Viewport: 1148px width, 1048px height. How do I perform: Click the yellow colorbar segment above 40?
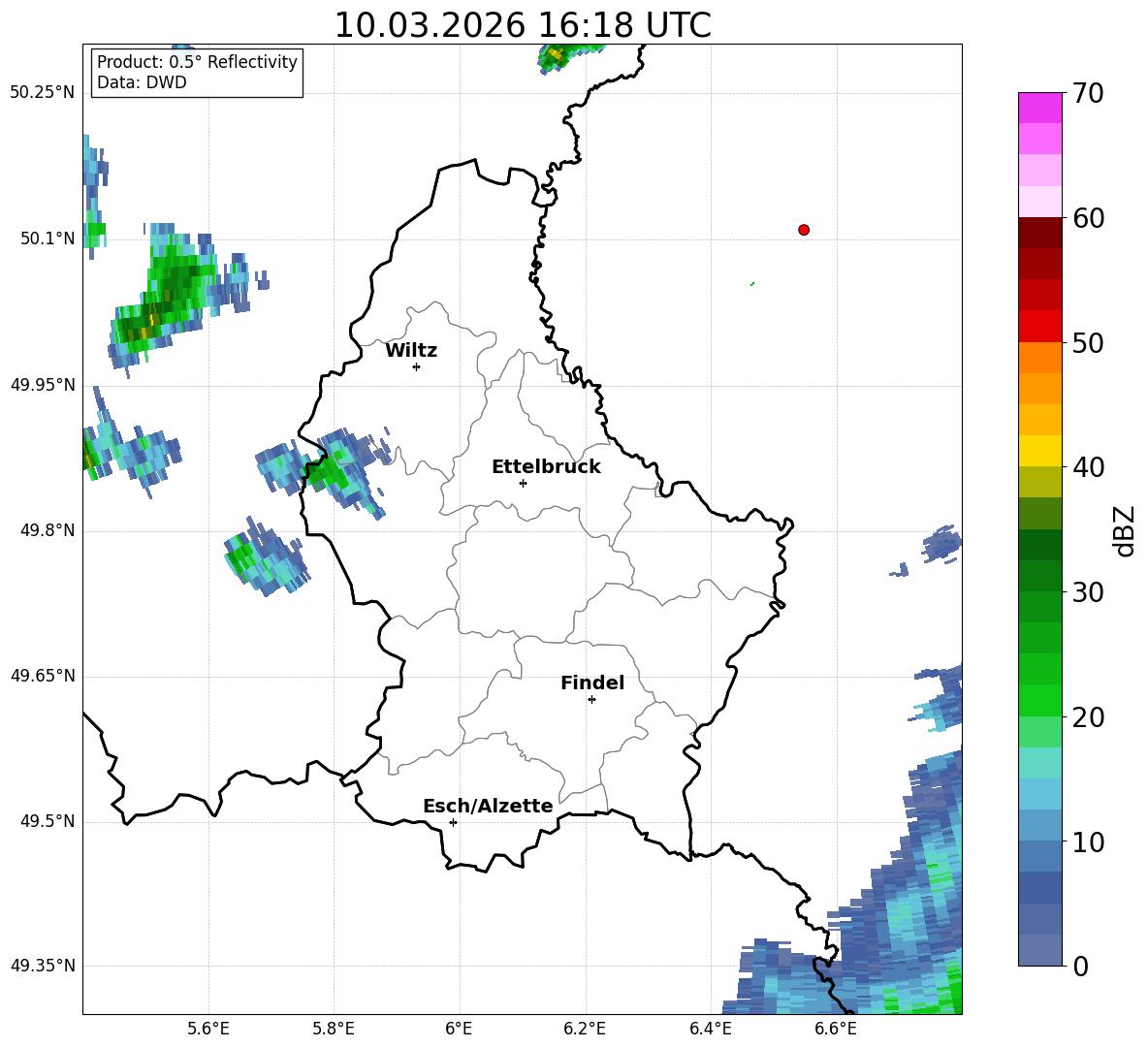pyautogui.click(x=1039, y=451)
